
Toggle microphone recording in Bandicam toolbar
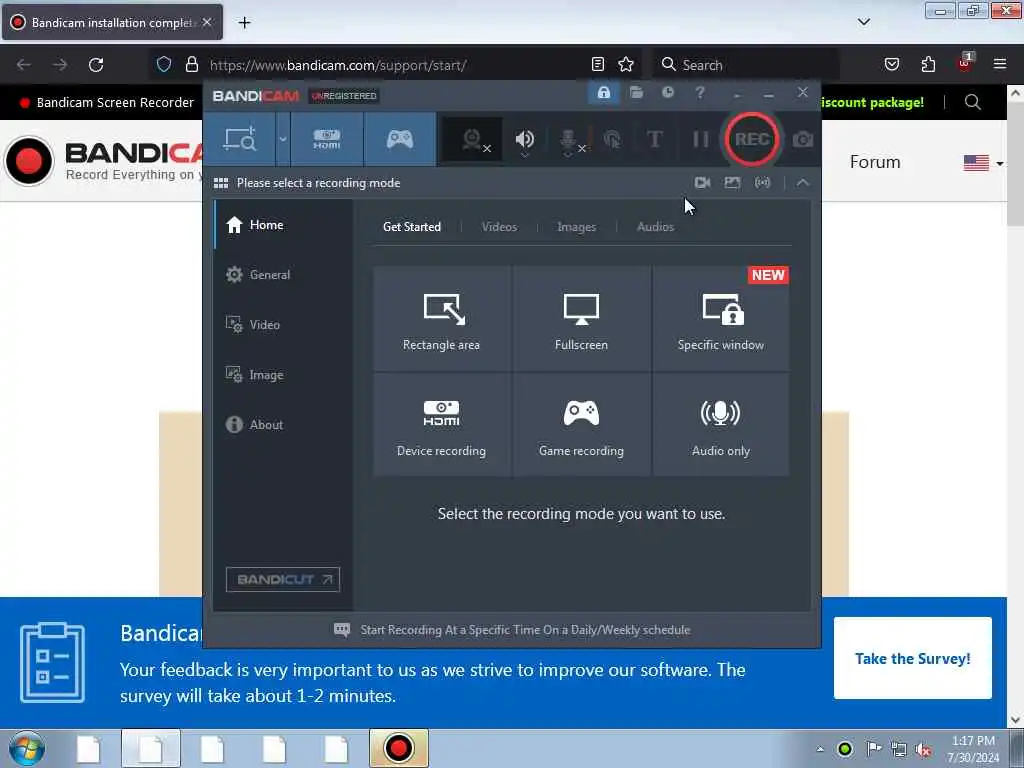569,140
